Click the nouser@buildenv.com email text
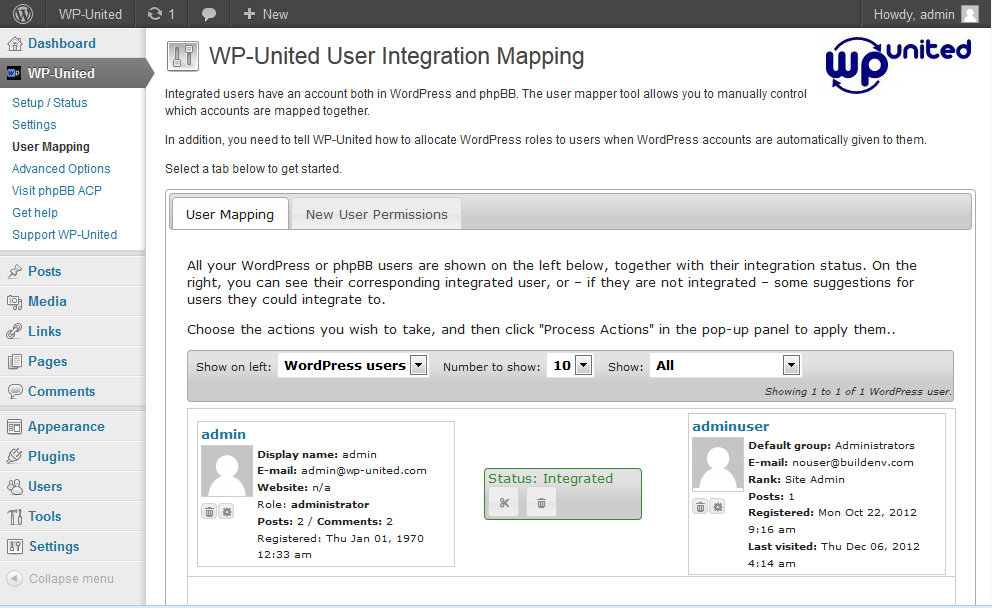 tap(853, 462)
